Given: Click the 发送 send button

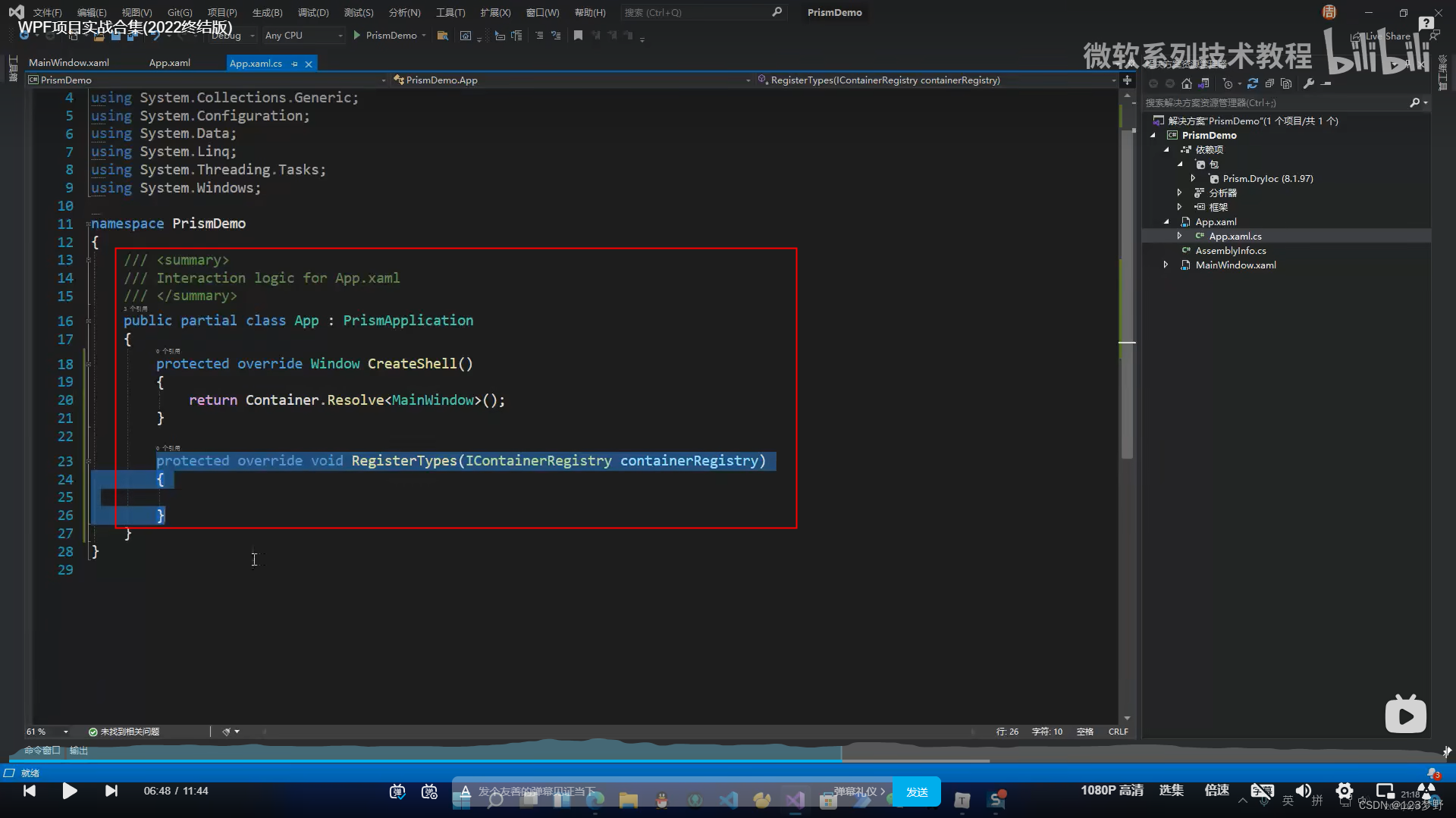Looking at the screenshot, I should pos(917,791).
